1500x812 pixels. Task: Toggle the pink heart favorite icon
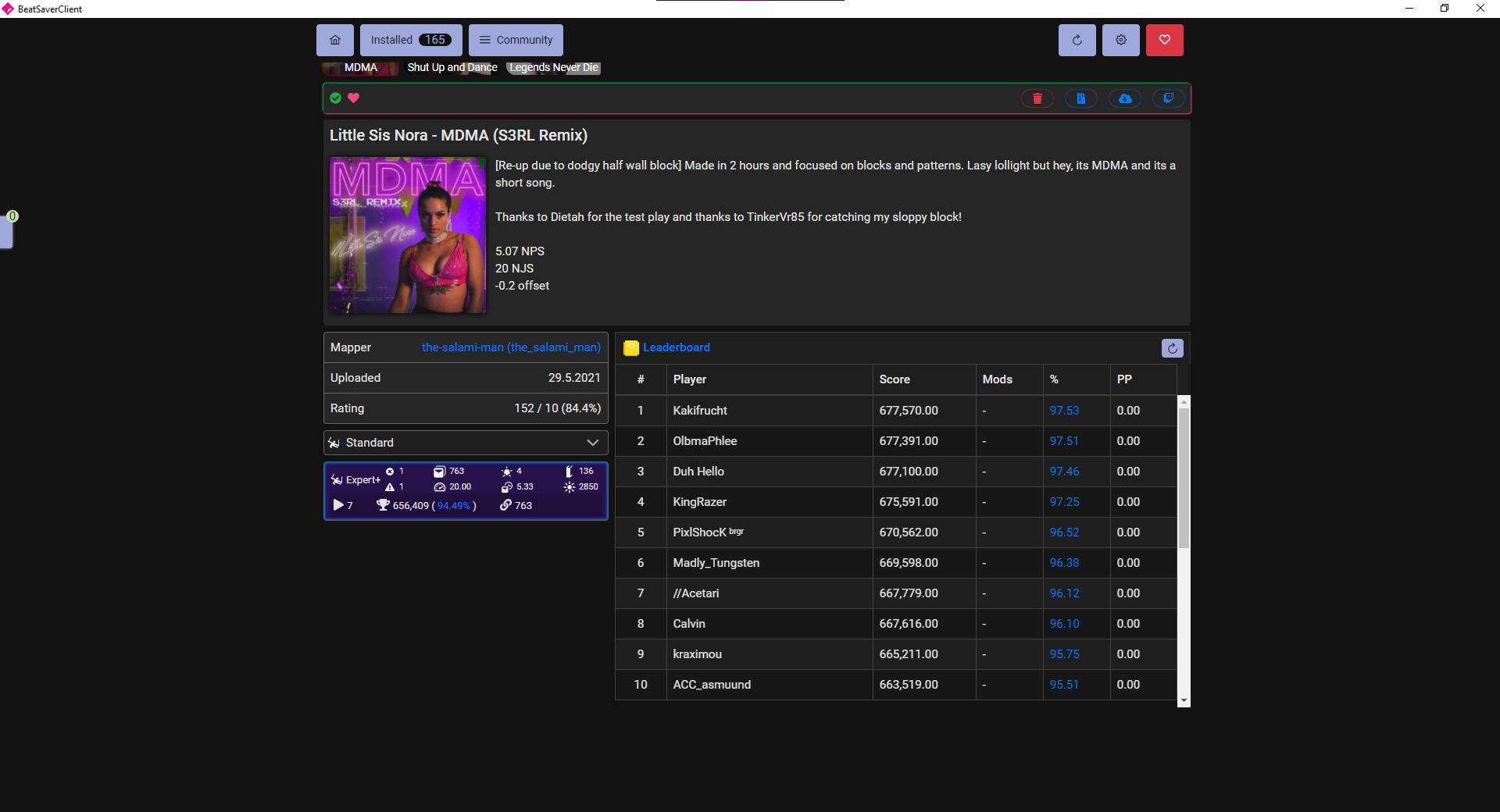(x=354, y=98)
